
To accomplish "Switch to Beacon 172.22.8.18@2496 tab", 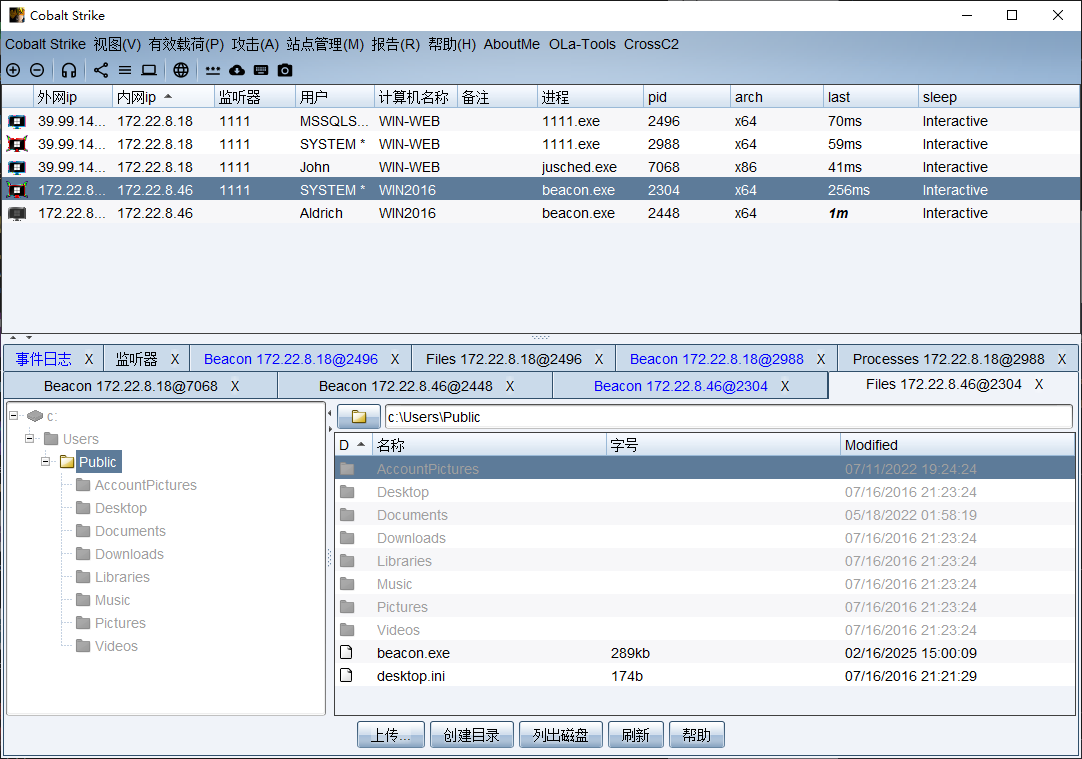I will (291, 359).
